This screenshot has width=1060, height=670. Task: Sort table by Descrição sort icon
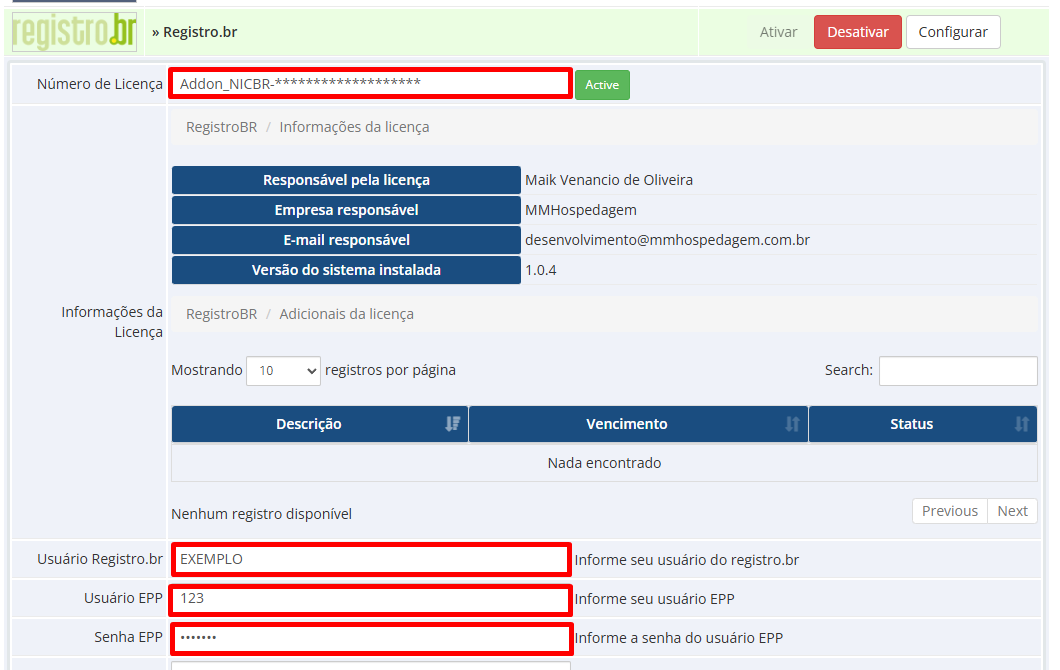coord(452,424)
